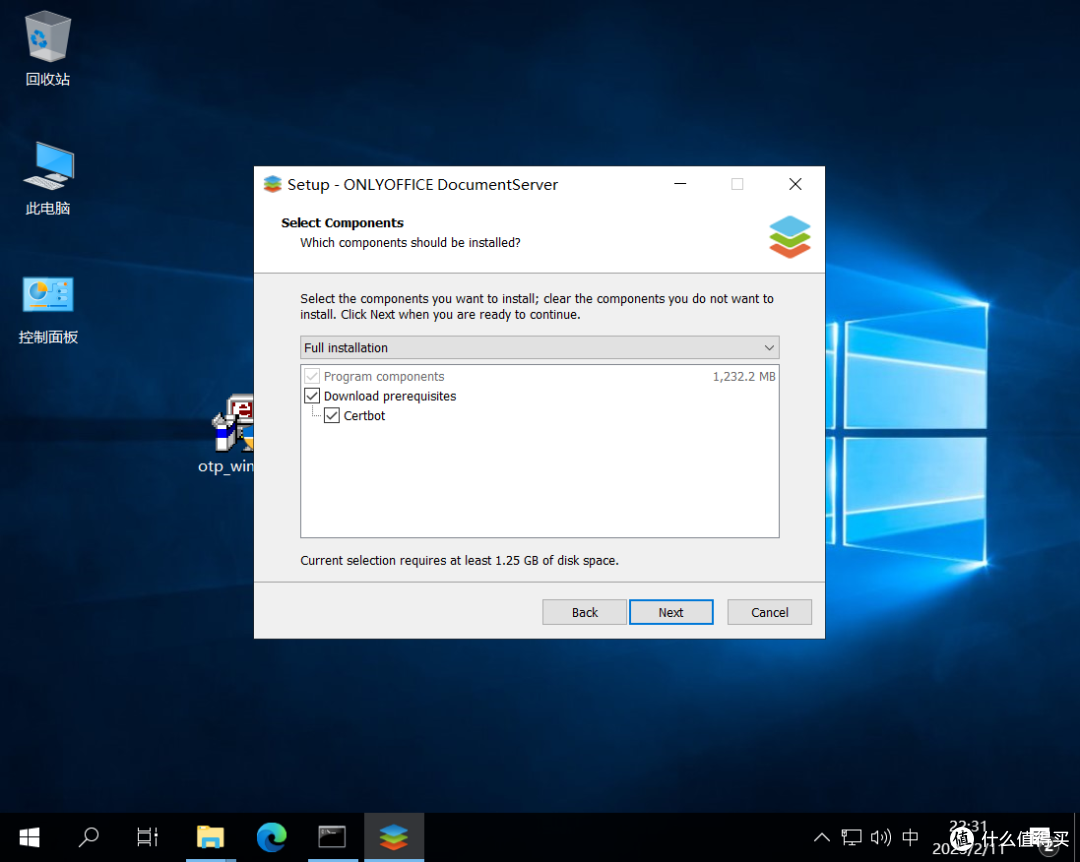Minimize the setup window
Viewport: 1080px width, 862px height.
click(681, 184)
